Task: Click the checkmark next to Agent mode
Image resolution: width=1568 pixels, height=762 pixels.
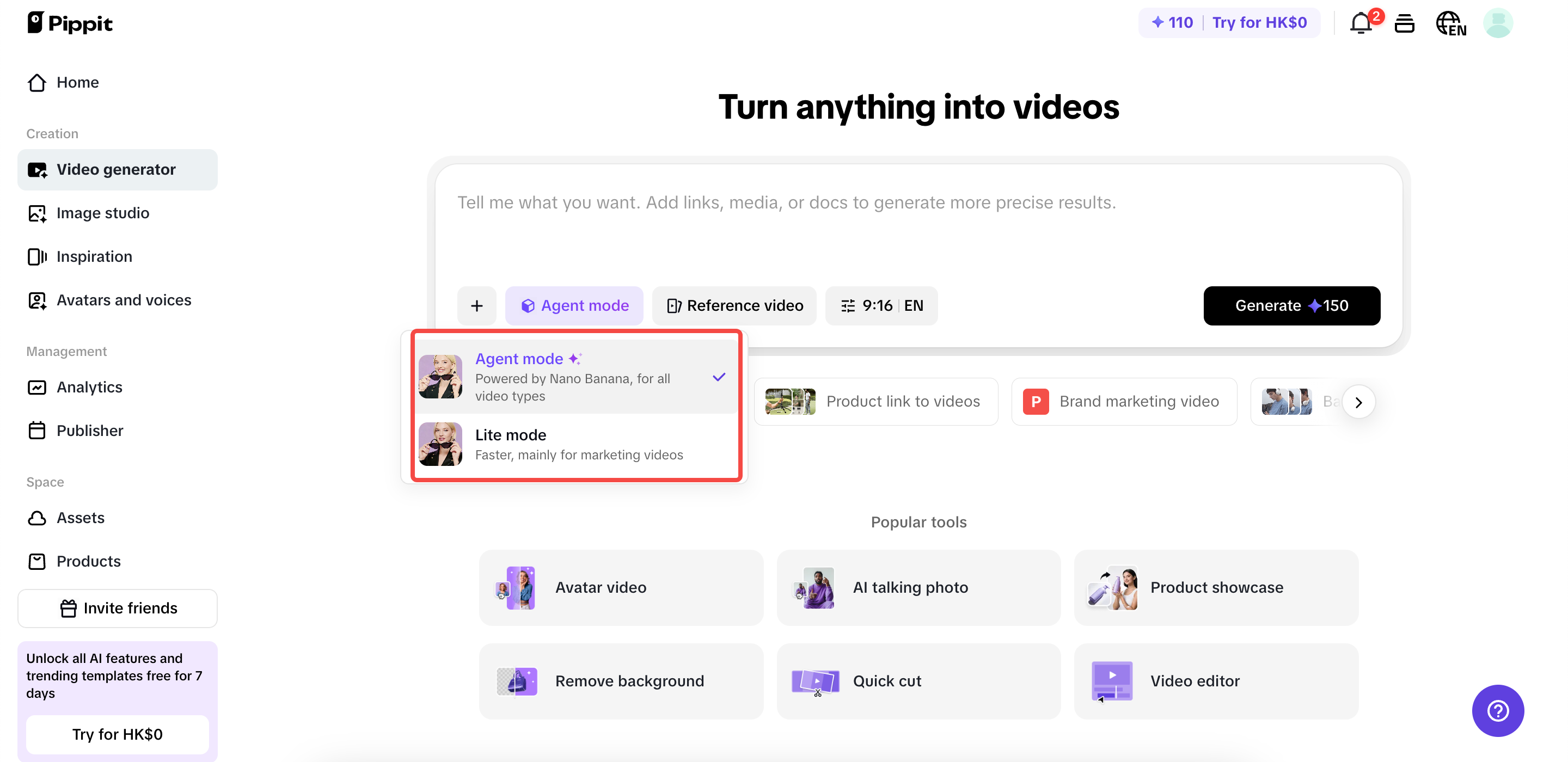Action: (x=719, y=377)
